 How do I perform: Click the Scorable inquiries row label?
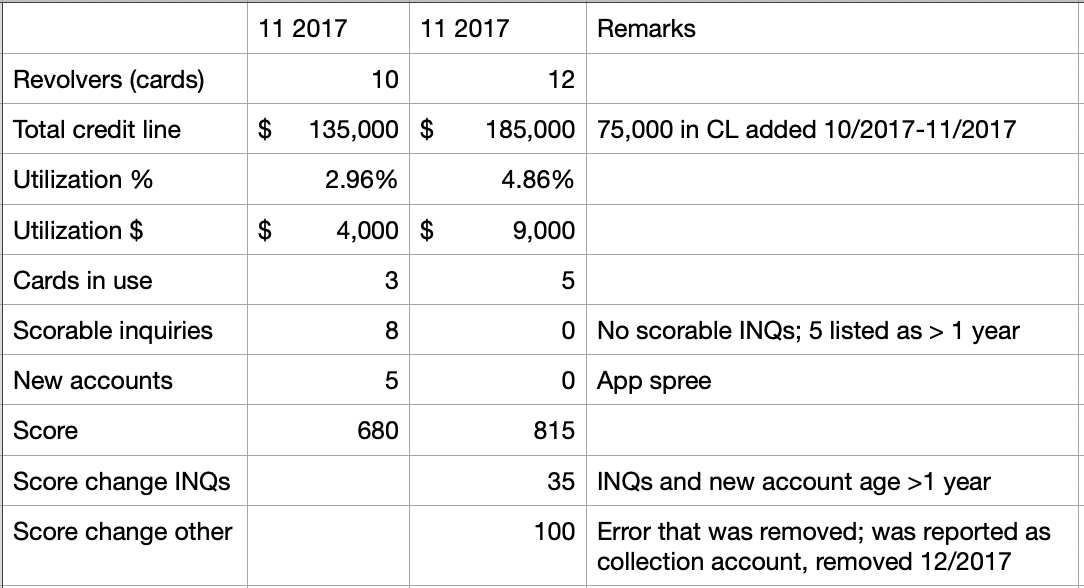click(x=113, y=331)
